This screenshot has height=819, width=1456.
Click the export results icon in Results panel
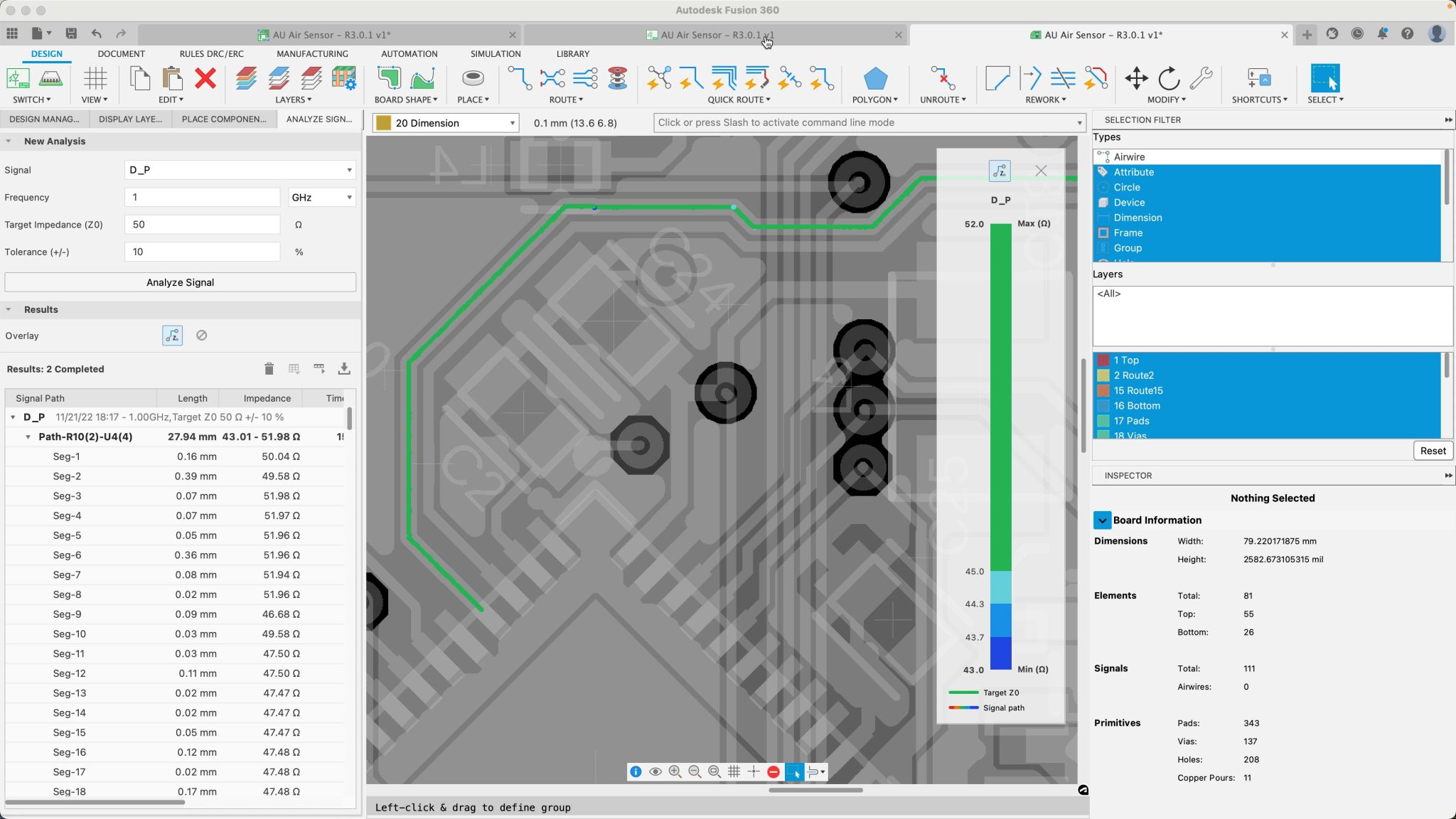tap(344, 368)
